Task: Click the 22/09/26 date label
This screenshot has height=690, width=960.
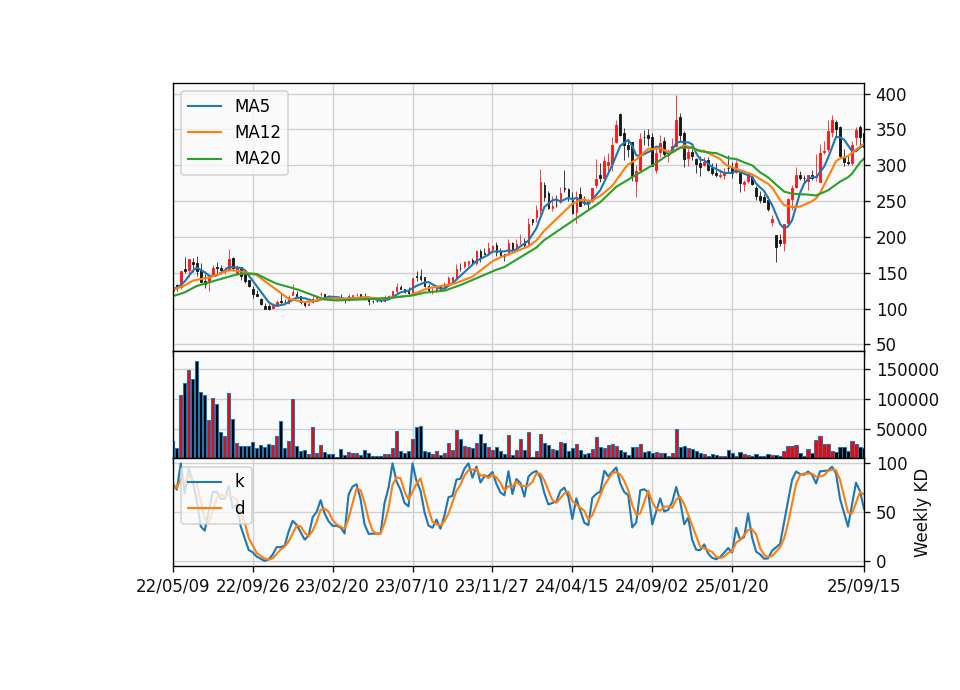Action: (253, 586)
